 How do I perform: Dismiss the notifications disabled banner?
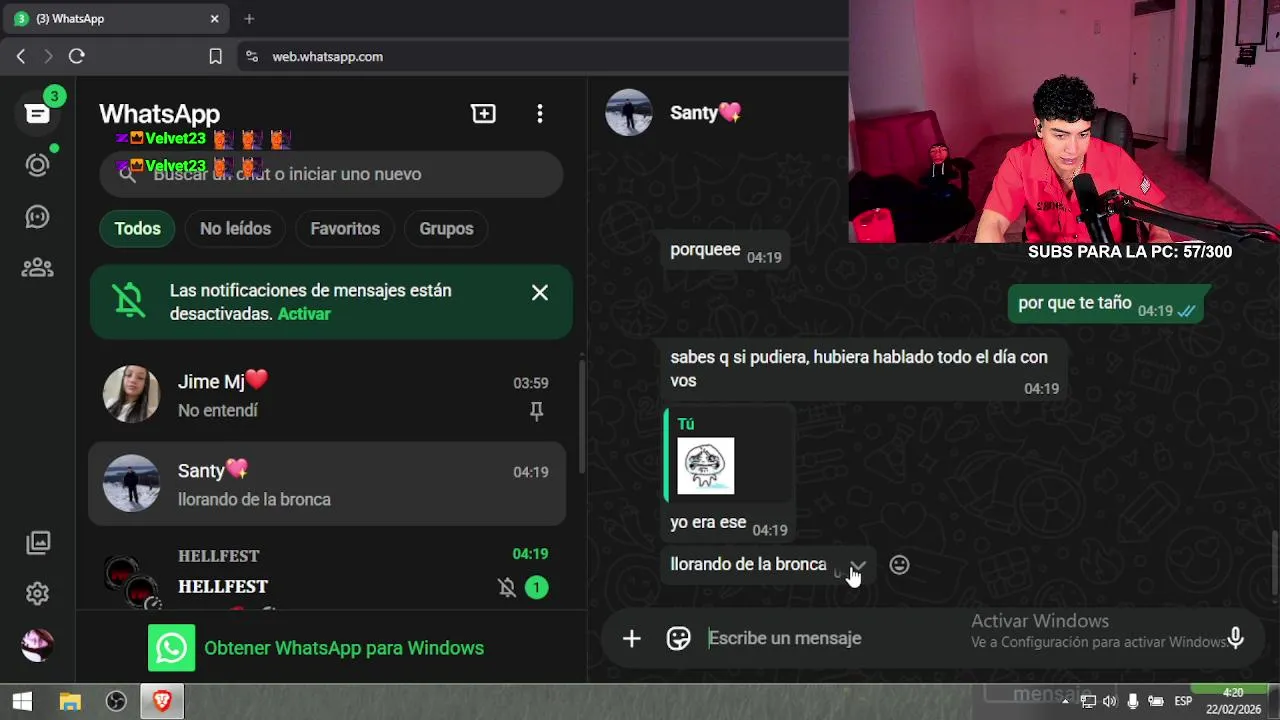(540, 292)
